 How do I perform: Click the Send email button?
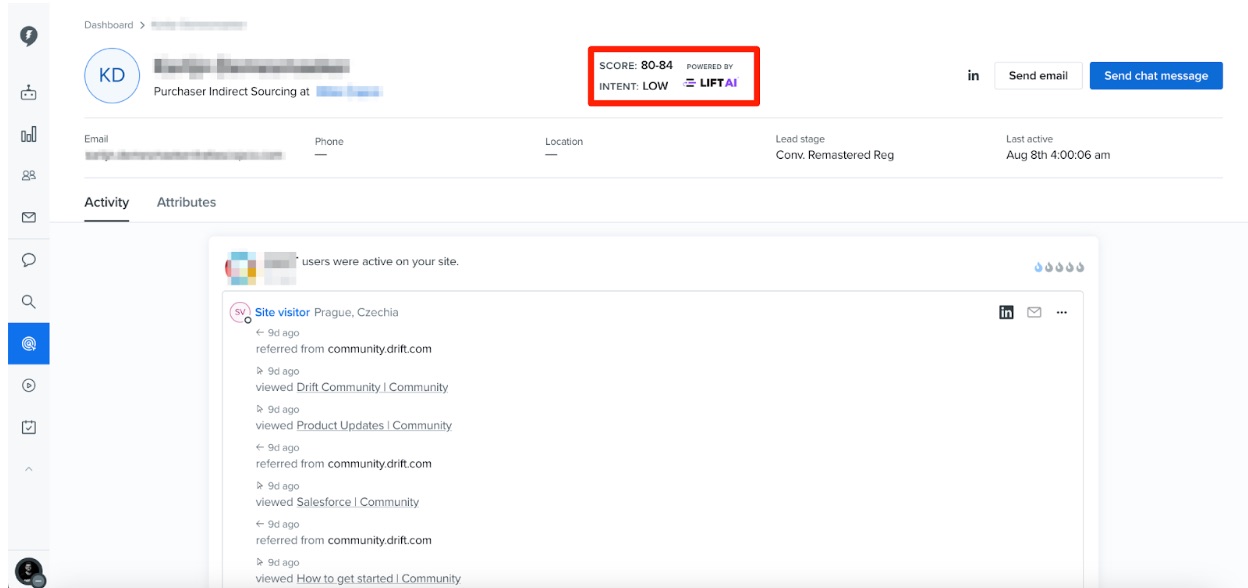[x=1038, y=76]
